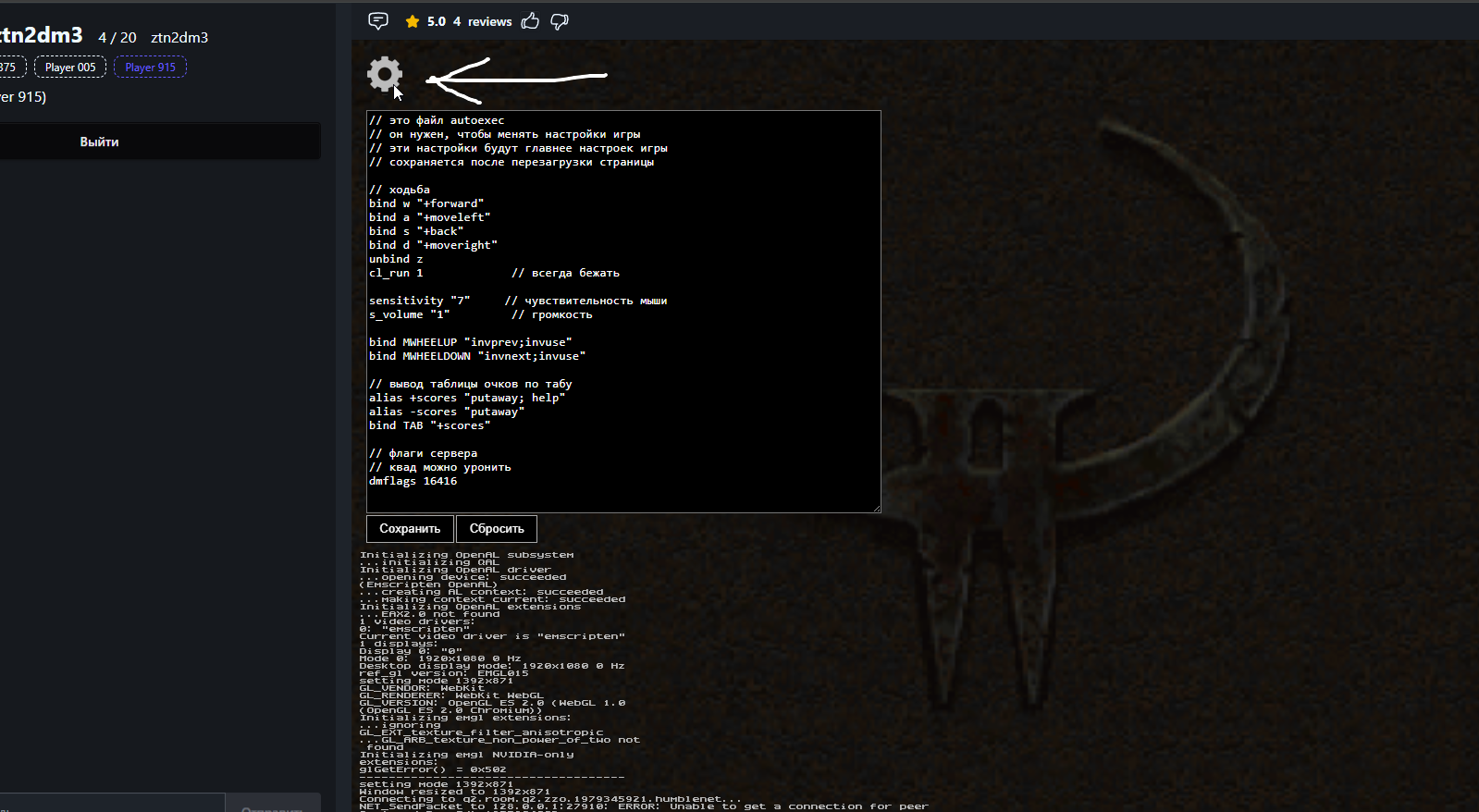Click the thumbs up icon
This screenshot has width=1479, height=812.
pyautogui.click(x=530, y=21)
